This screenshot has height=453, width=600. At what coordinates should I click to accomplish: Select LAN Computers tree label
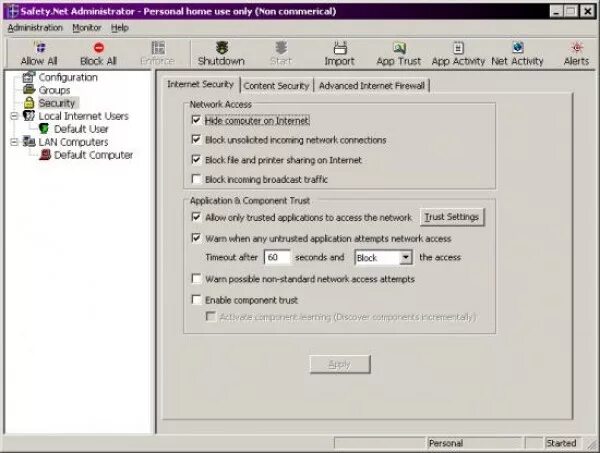73,142
